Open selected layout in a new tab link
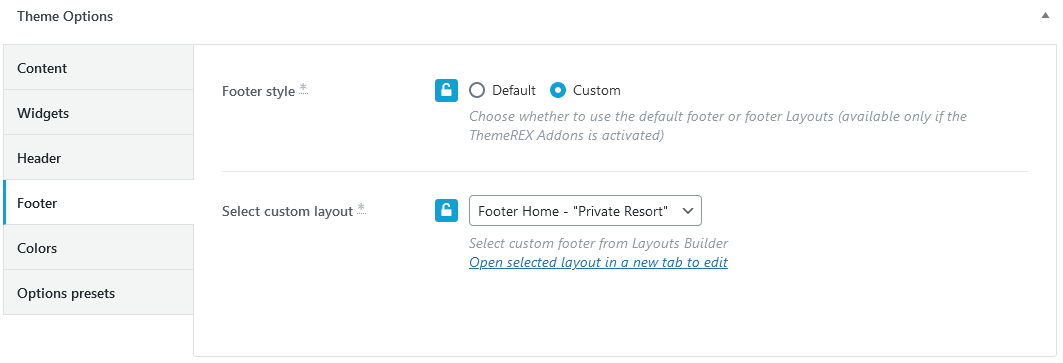Viewport: 1063px width, 363px height. (x=598, y=262)
